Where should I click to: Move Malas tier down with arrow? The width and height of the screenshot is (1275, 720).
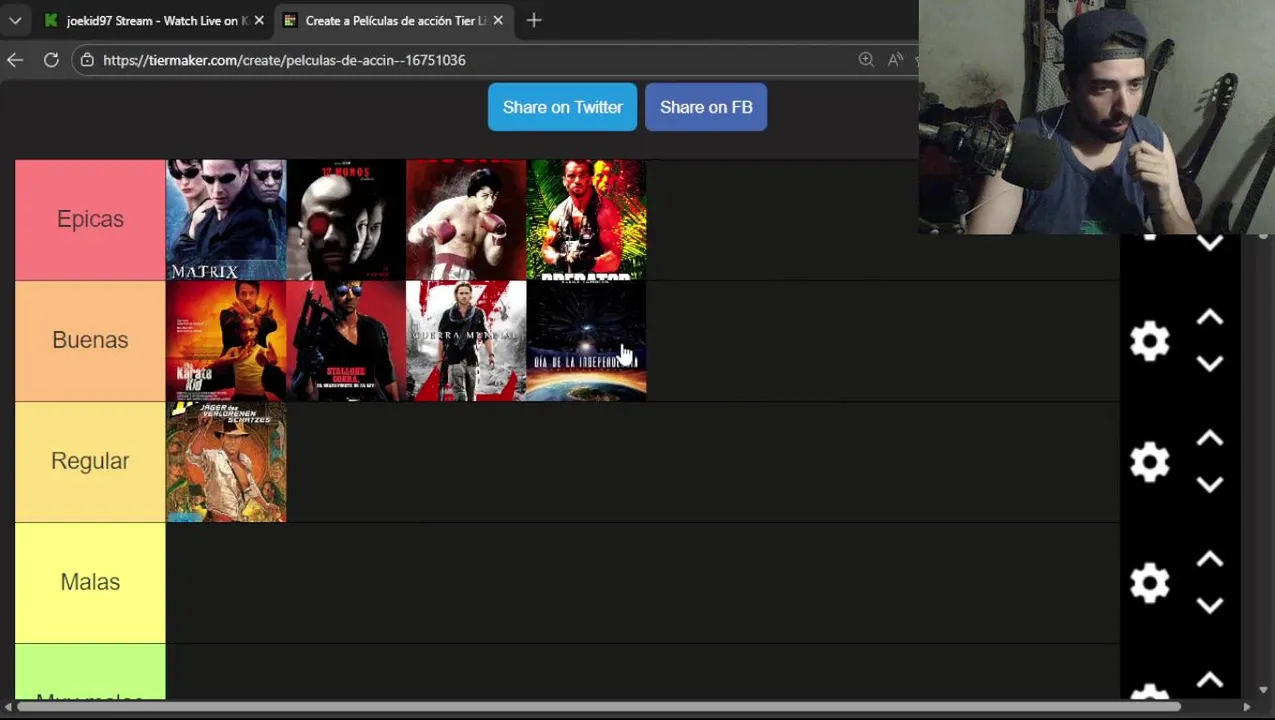click(1210, 606)
